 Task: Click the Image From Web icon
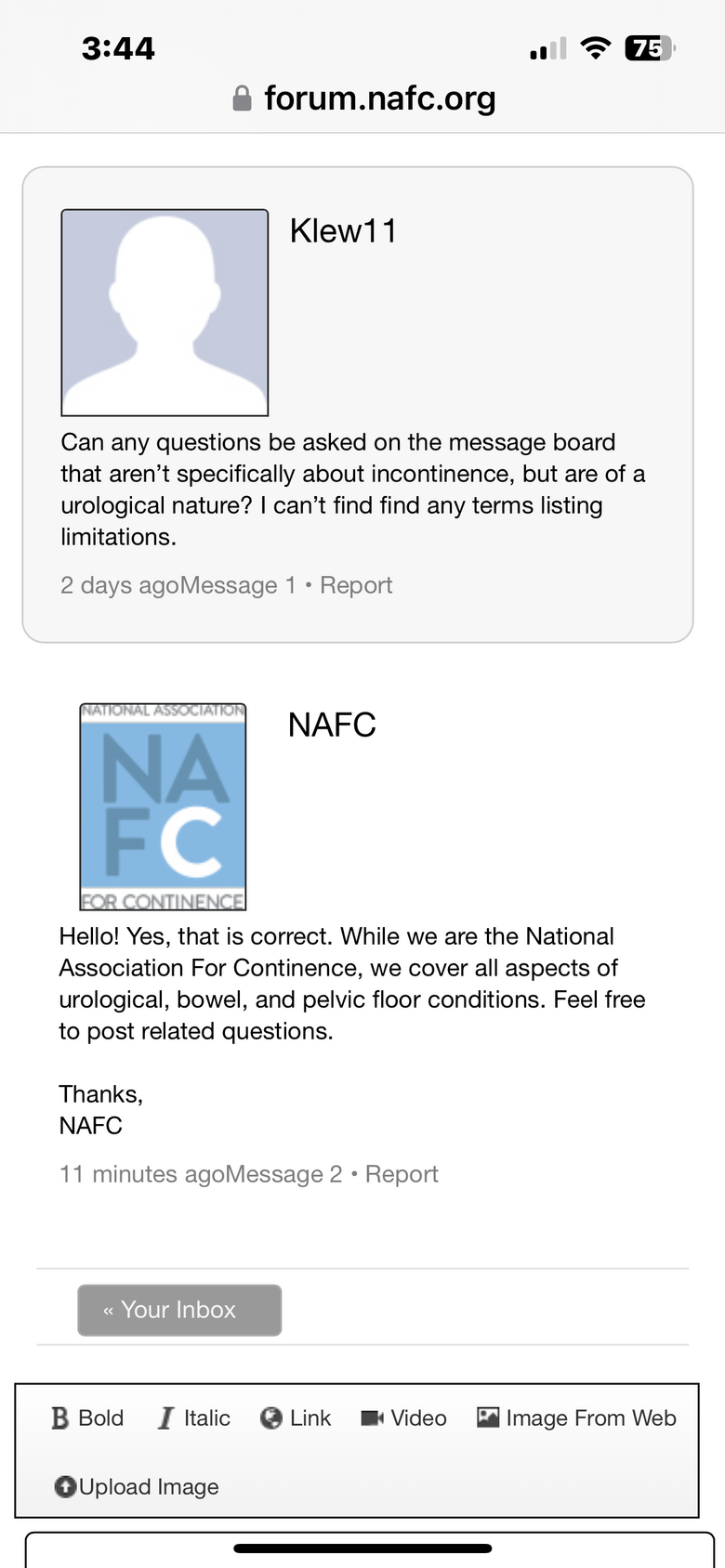click(x=488, y=1418)
